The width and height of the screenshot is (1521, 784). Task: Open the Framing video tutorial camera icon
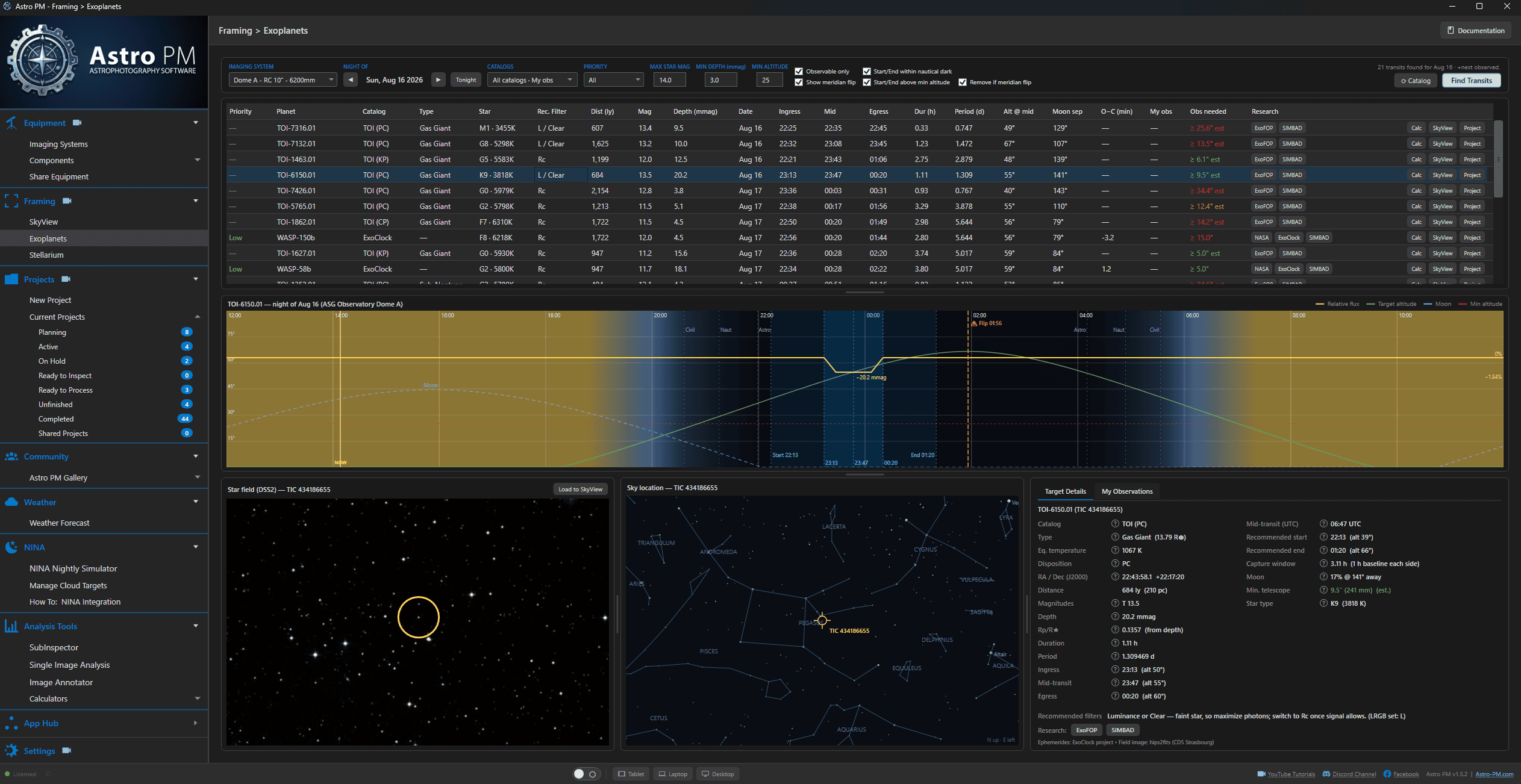pyautogui.click(x=67, y=201)
